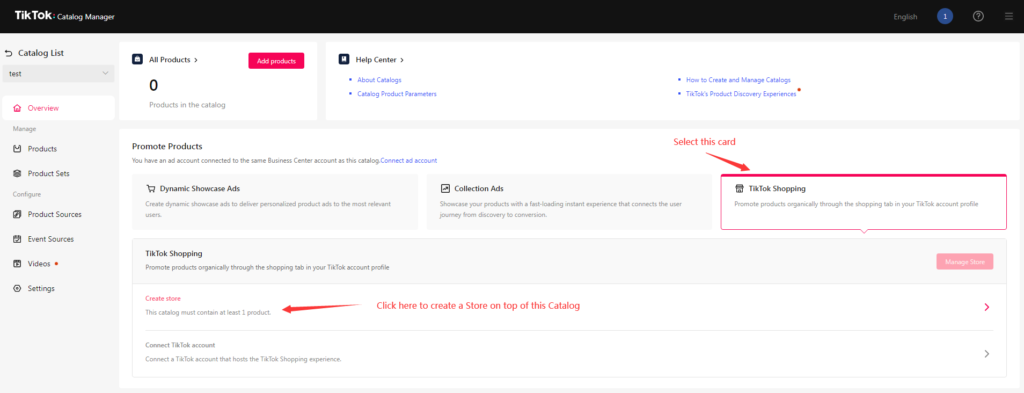
Task: Click the Product Sets stack icon
Action: pyautogui.click(x=17, y=174)
